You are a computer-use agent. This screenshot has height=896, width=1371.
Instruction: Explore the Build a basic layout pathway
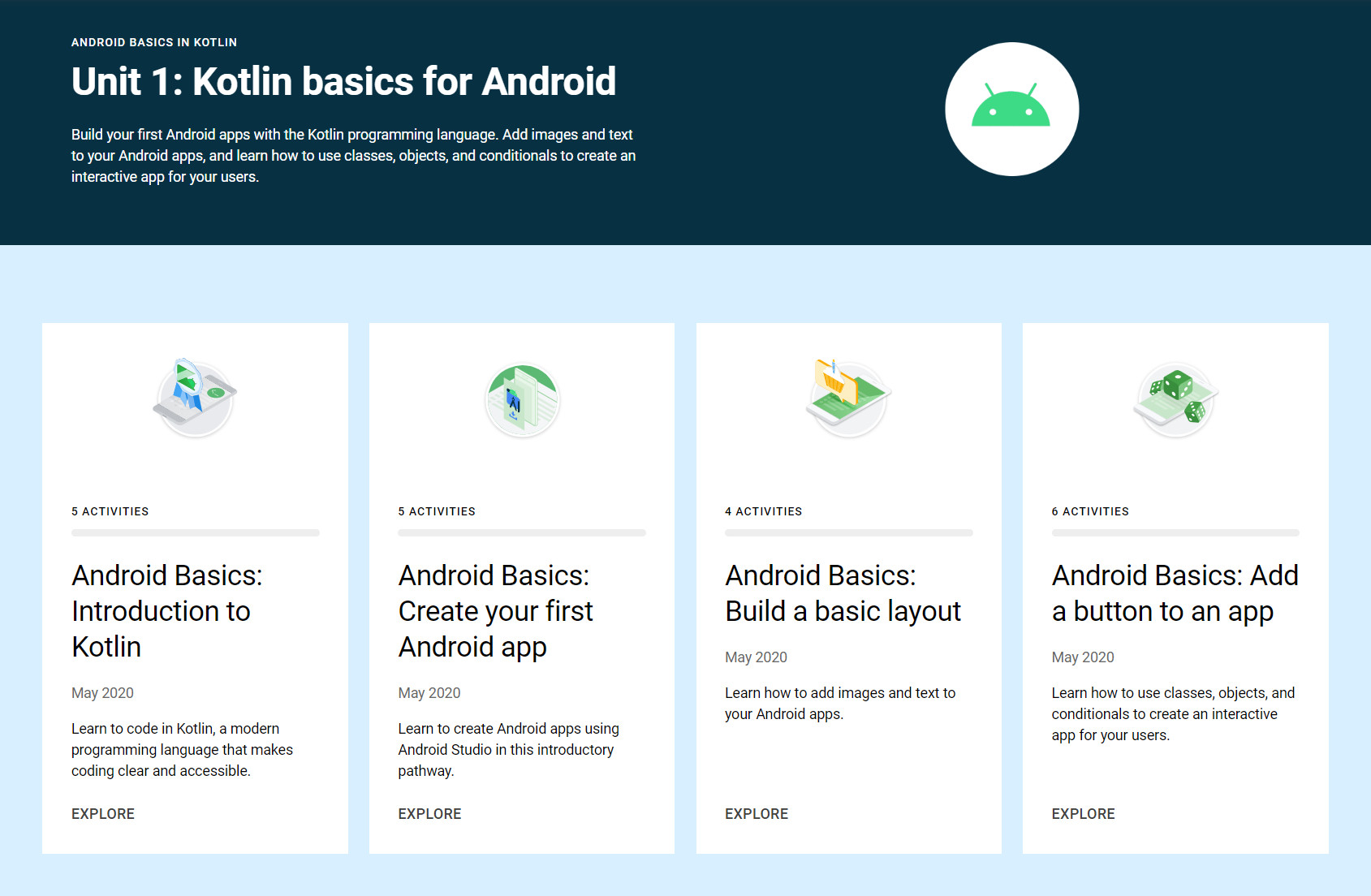[x=757, y=814]
